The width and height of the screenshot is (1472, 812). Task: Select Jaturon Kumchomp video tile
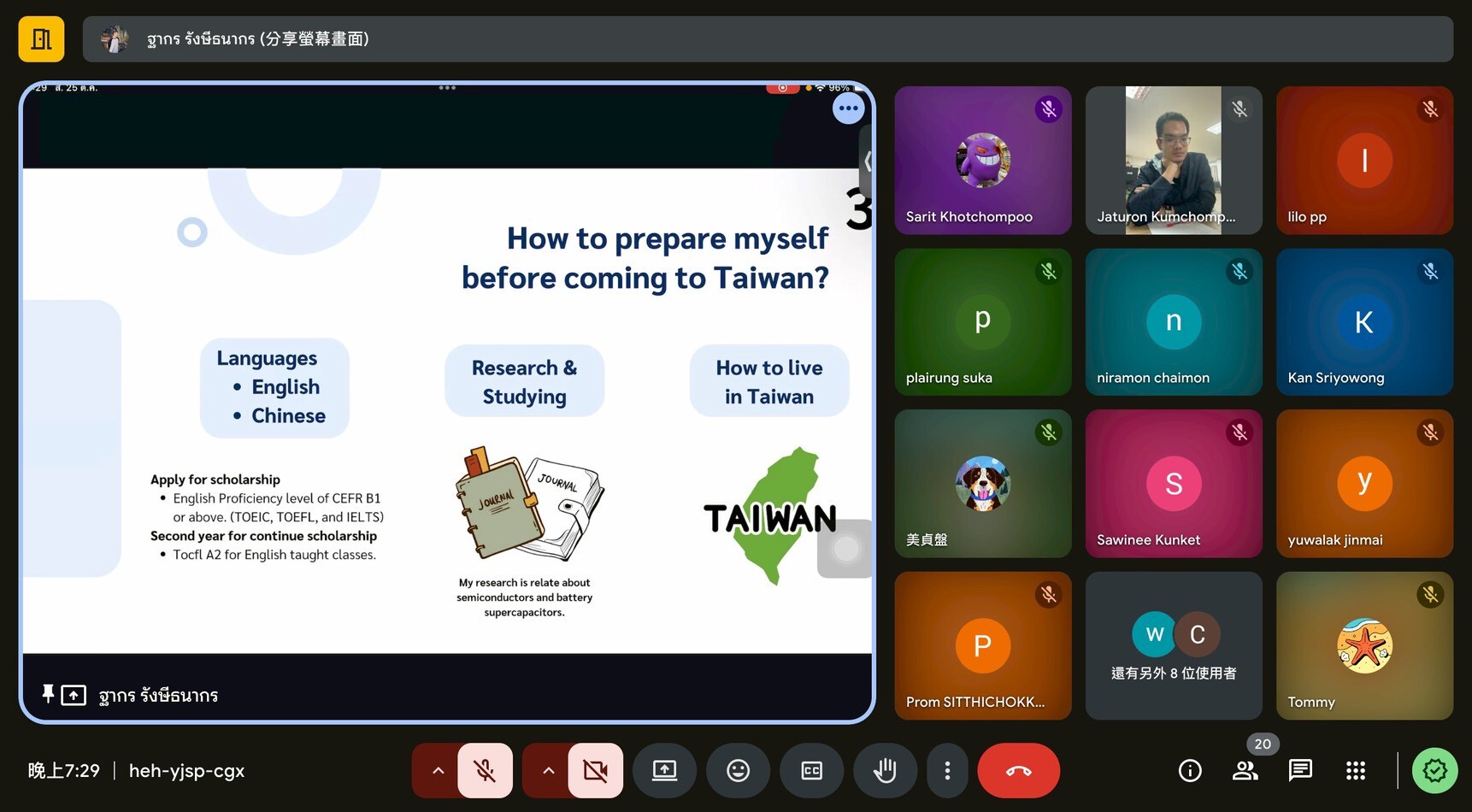pos(1173,161)
